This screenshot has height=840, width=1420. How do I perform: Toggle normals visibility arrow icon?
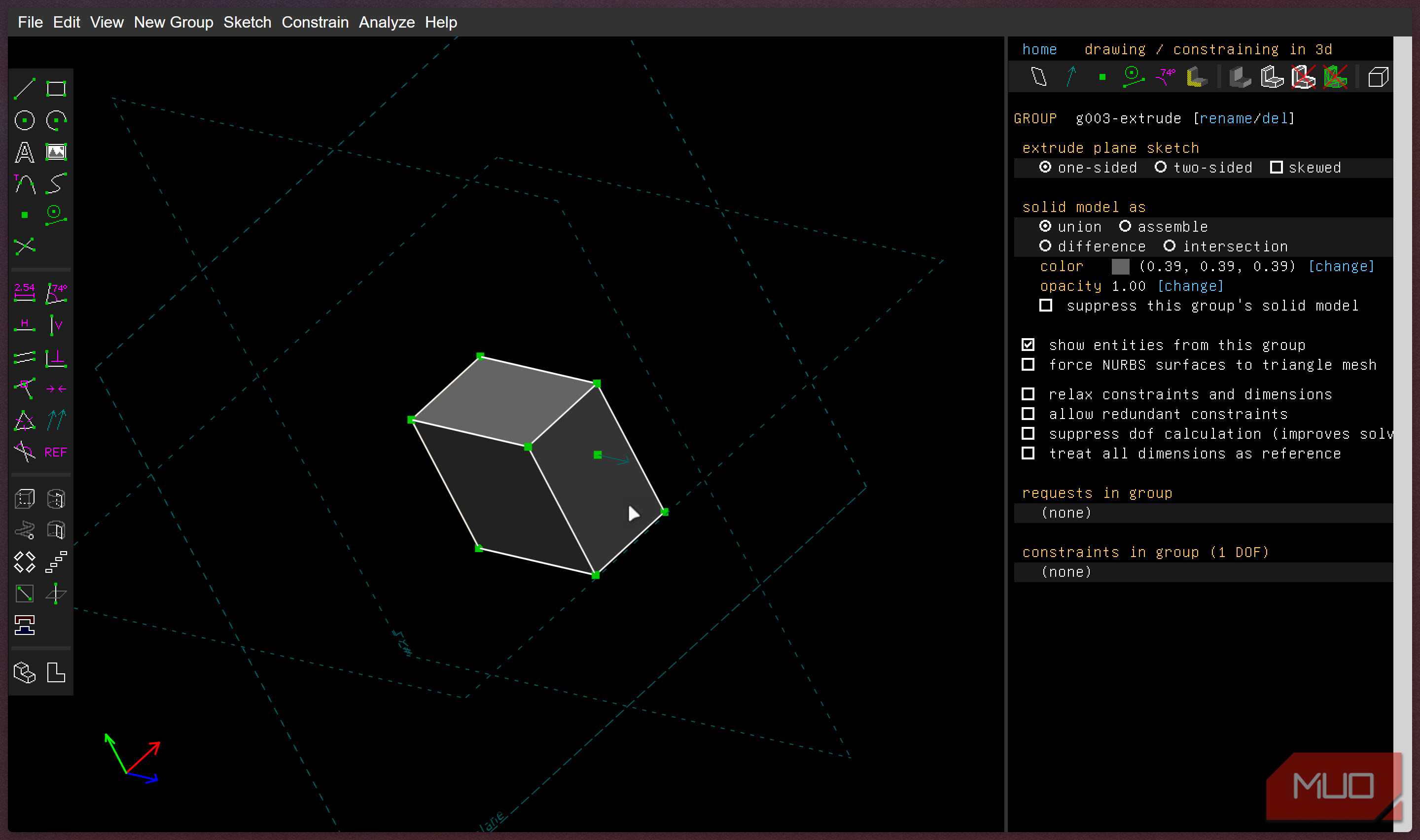tap(1070, 76)
